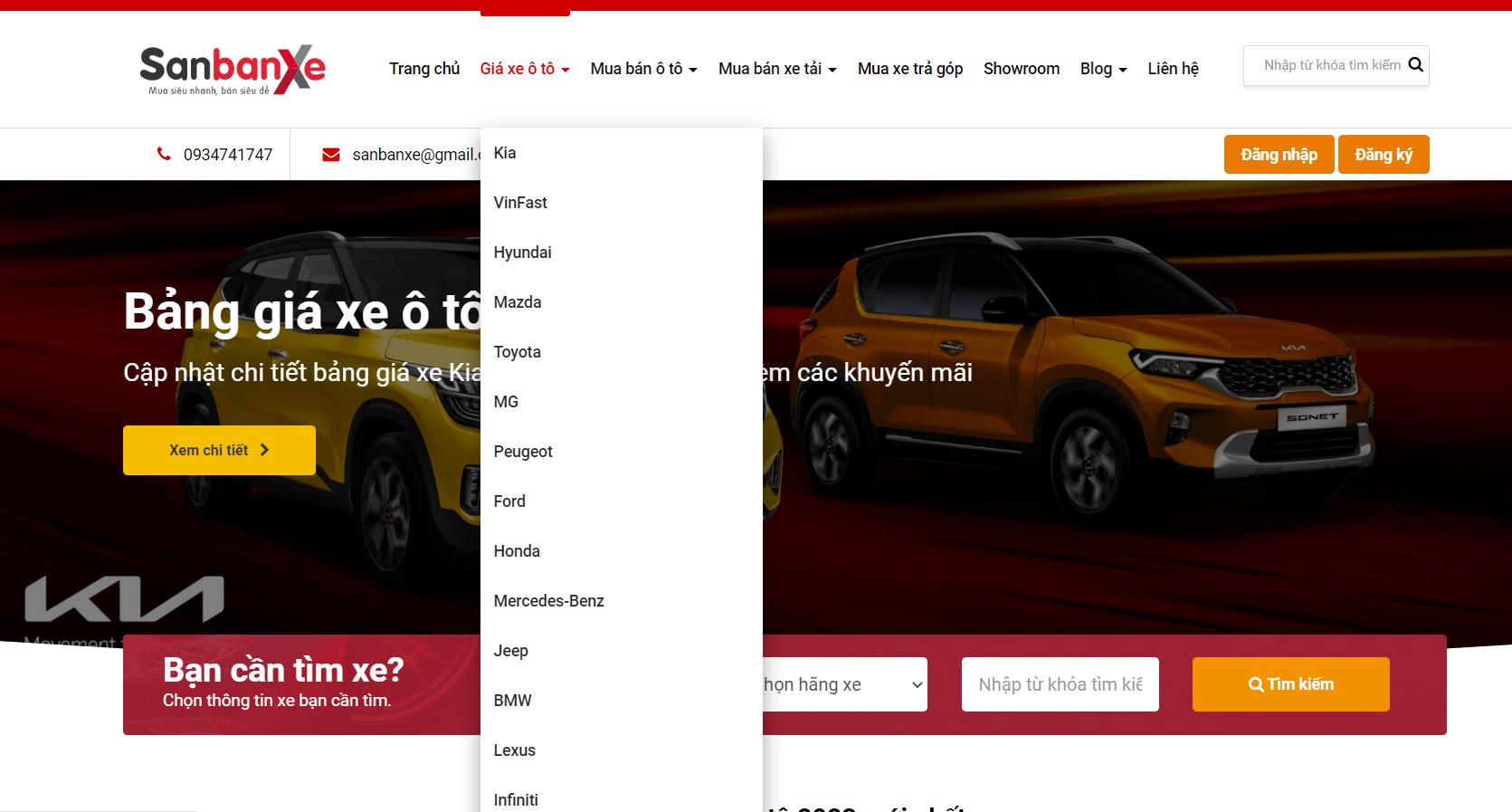Focus the header keyword search field
Screen dimensions: 1512x812
click(1330, 65)
